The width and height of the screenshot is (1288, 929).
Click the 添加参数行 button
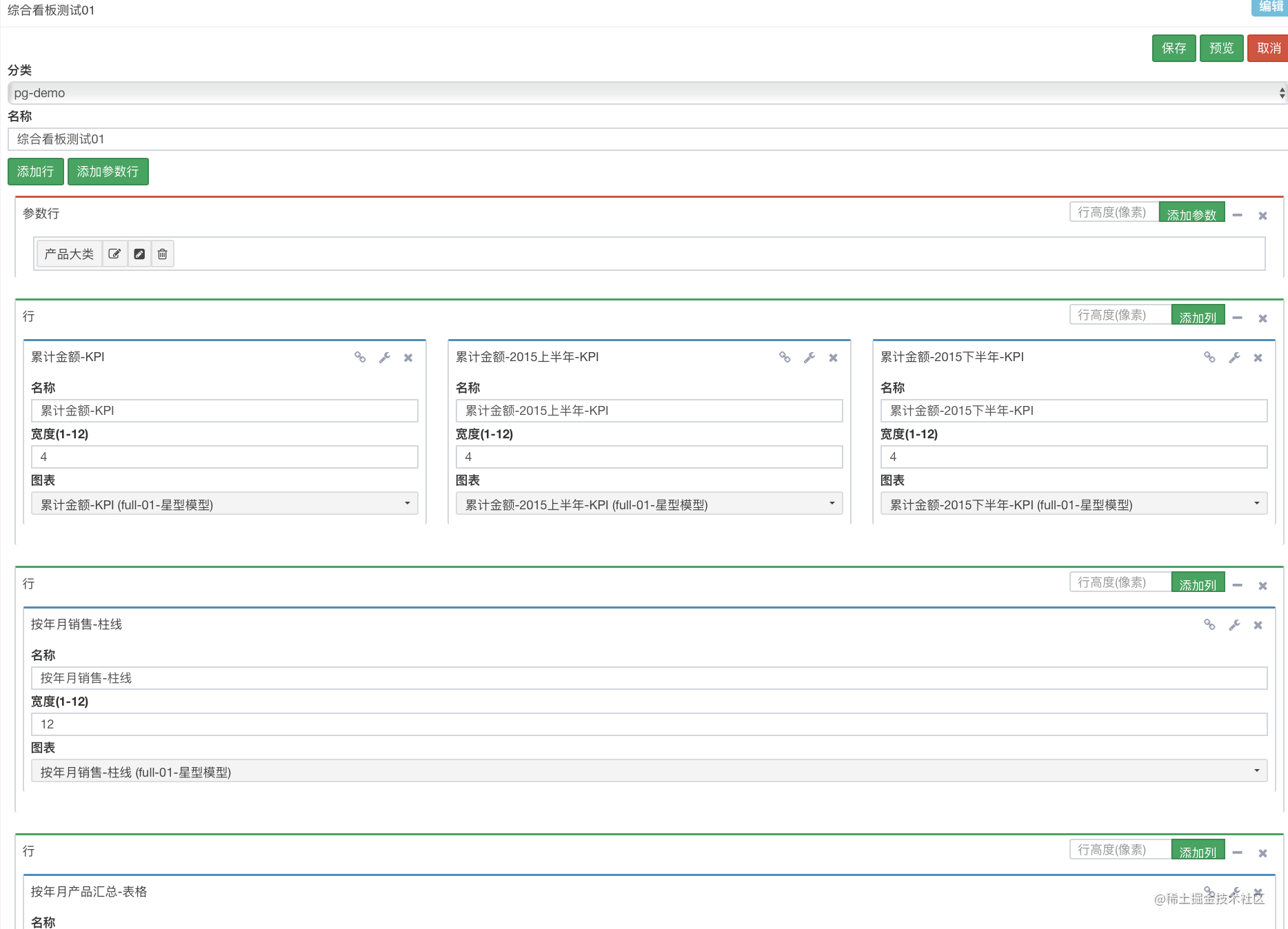(108, 172)
